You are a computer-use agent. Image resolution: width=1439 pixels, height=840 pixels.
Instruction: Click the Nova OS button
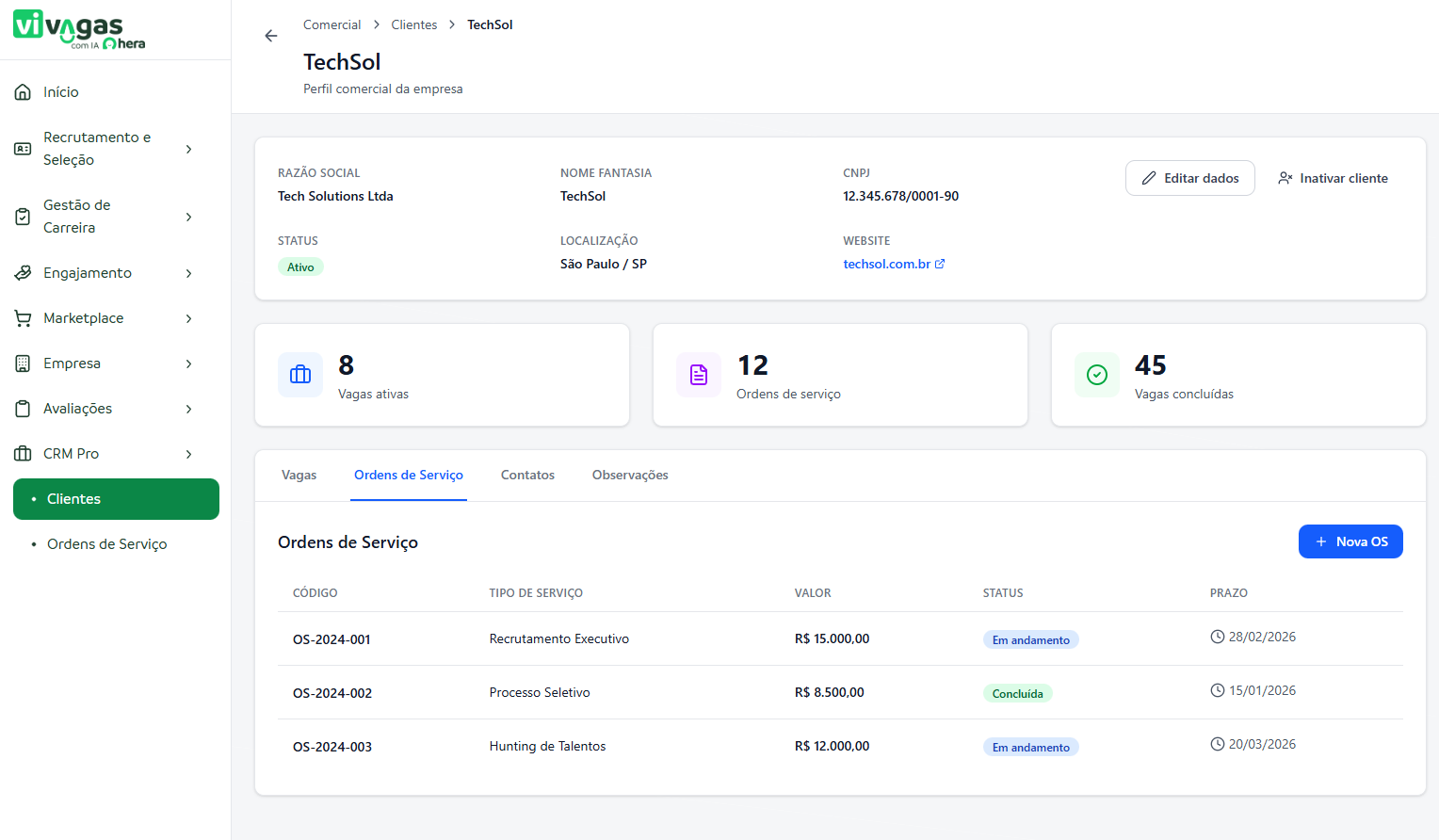pos(1350,541)
